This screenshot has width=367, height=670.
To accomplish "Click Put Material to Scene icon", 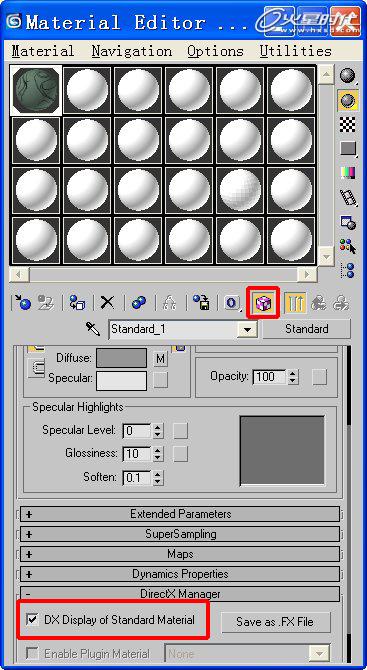I will (45, 303).
